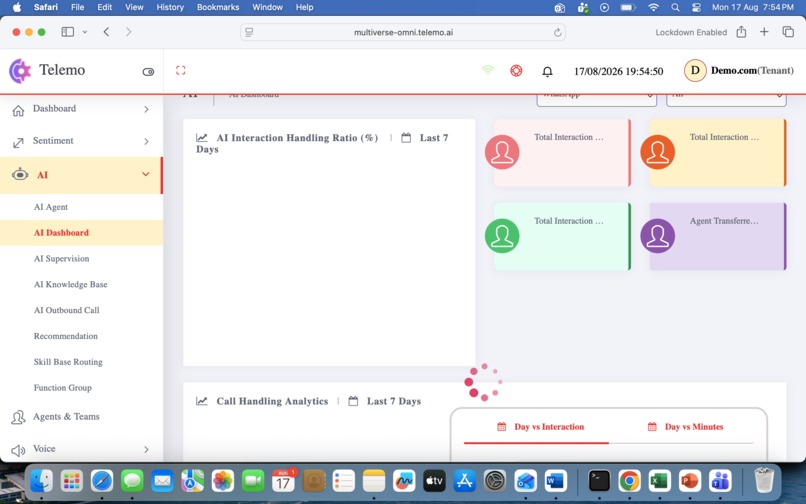This screenshot has height=504, width=806.
Task: Click the AI robot icon in sidebar
Action: pos(20,174)
